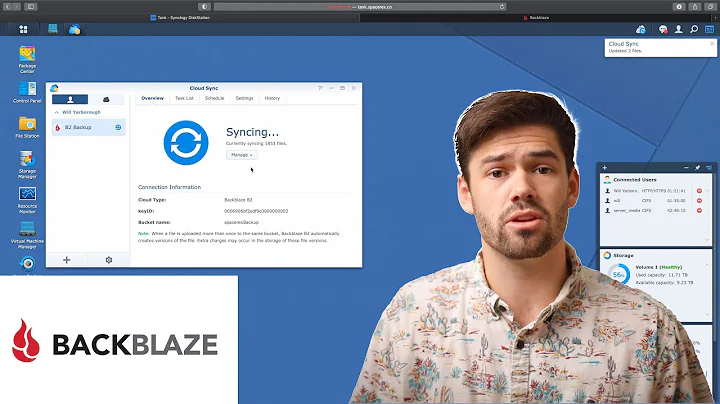The image size is (720, 404).
Task: Click the Storage widget icon
Action: (x=607, y=255)
